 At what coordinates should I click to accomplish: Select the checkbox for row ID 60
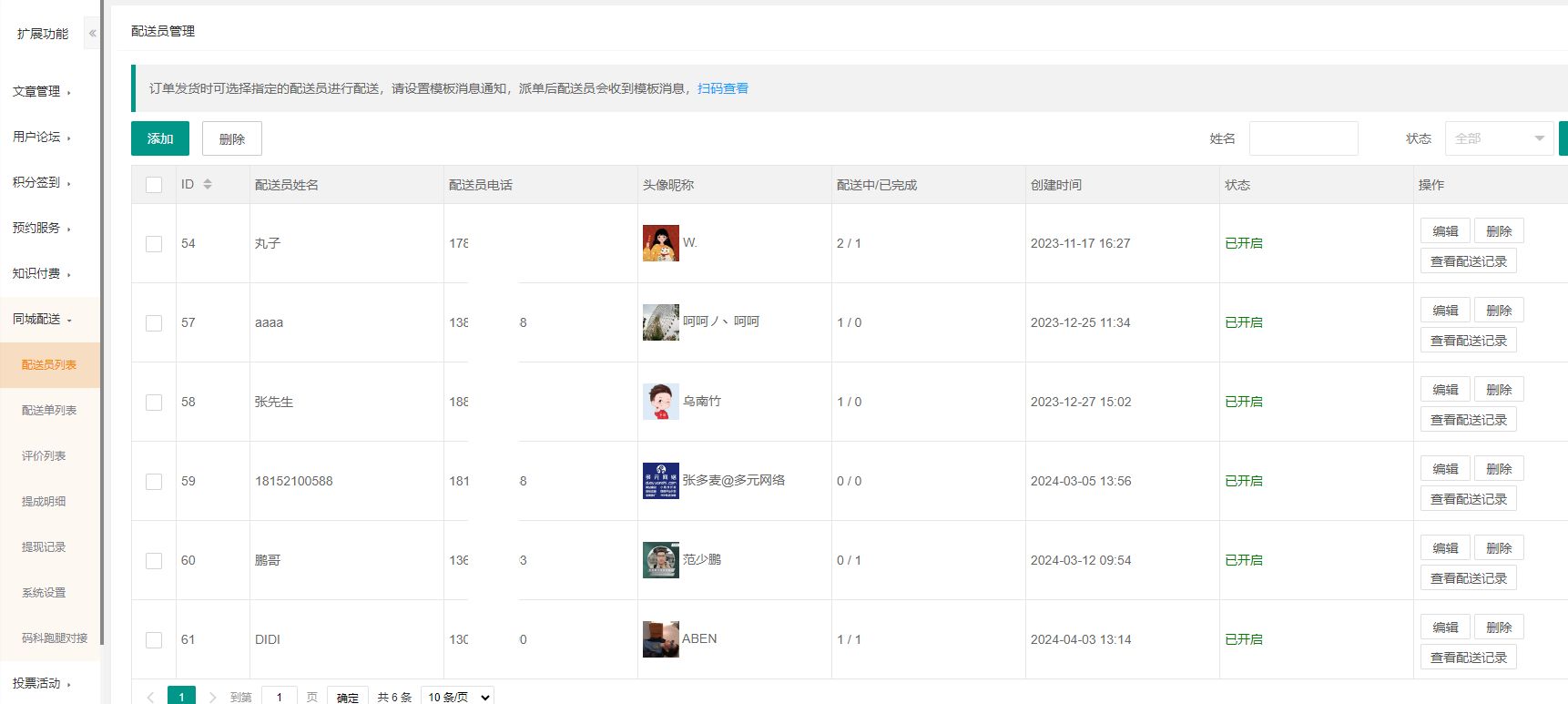coord(154,561)
